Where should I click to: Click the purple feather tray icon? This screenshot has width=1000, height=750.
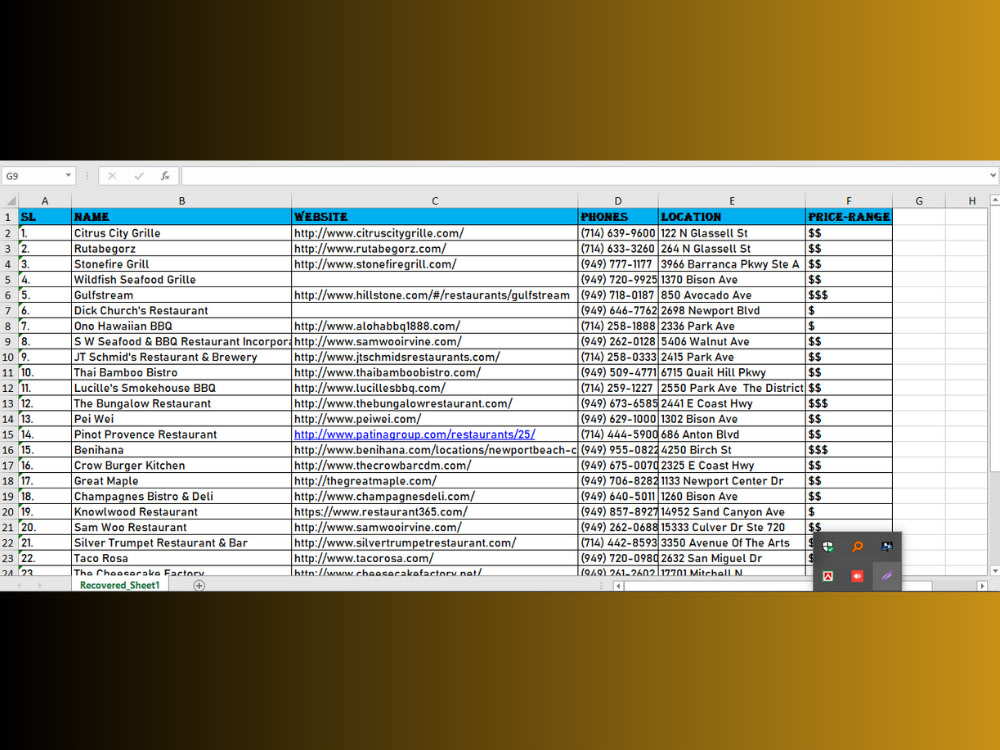click(886, 576)
